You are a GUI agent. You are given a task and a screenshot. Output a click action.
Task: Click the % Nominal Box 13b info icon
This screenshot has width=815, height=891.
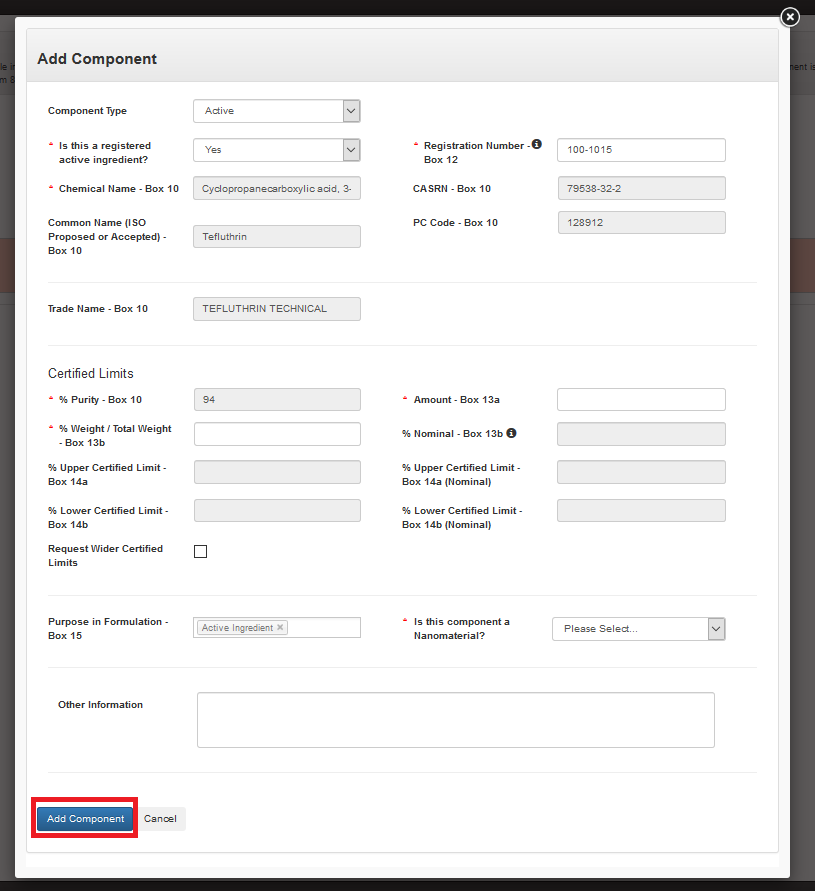[511, 433]
